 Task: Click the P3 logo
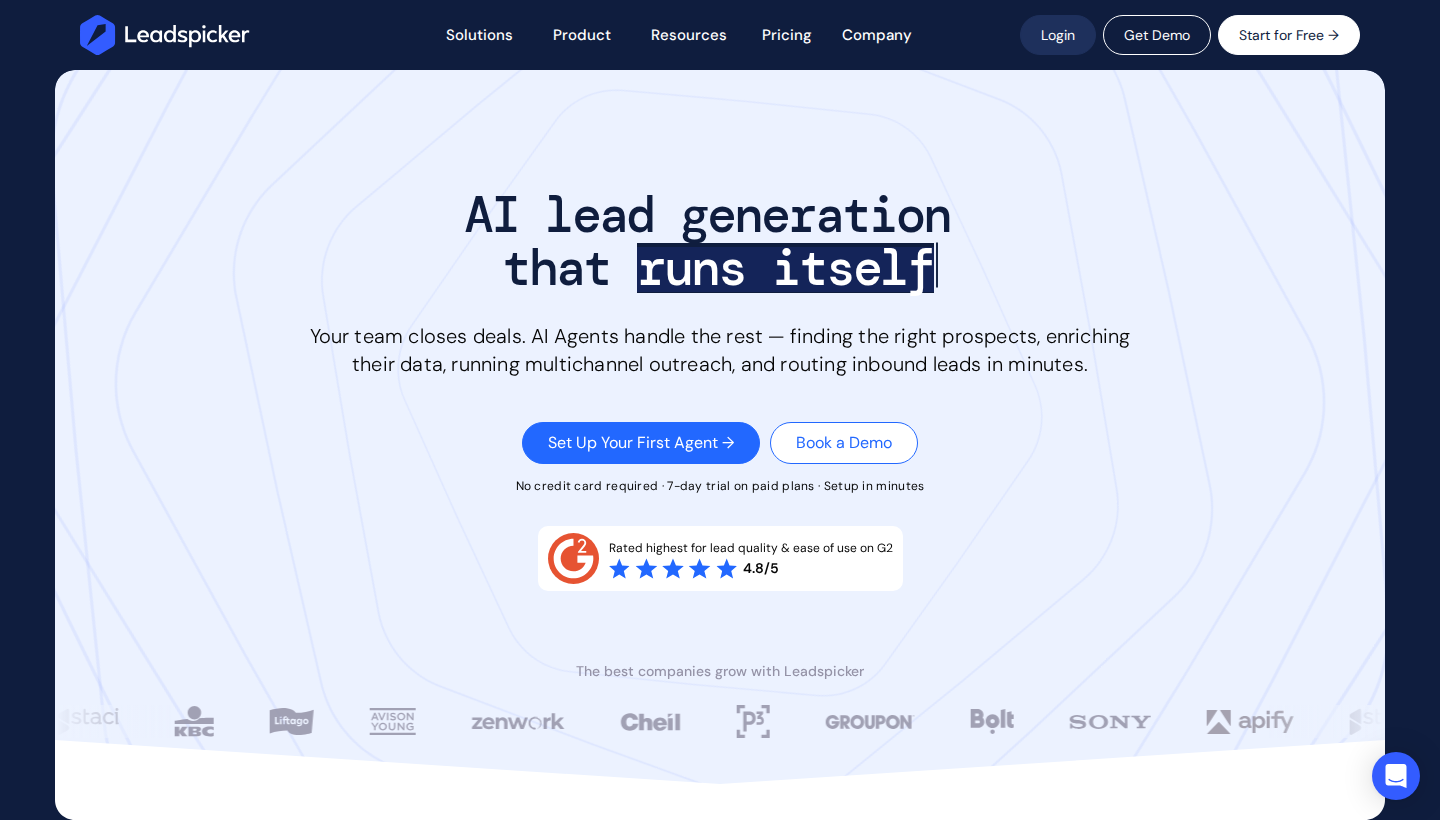753,721
